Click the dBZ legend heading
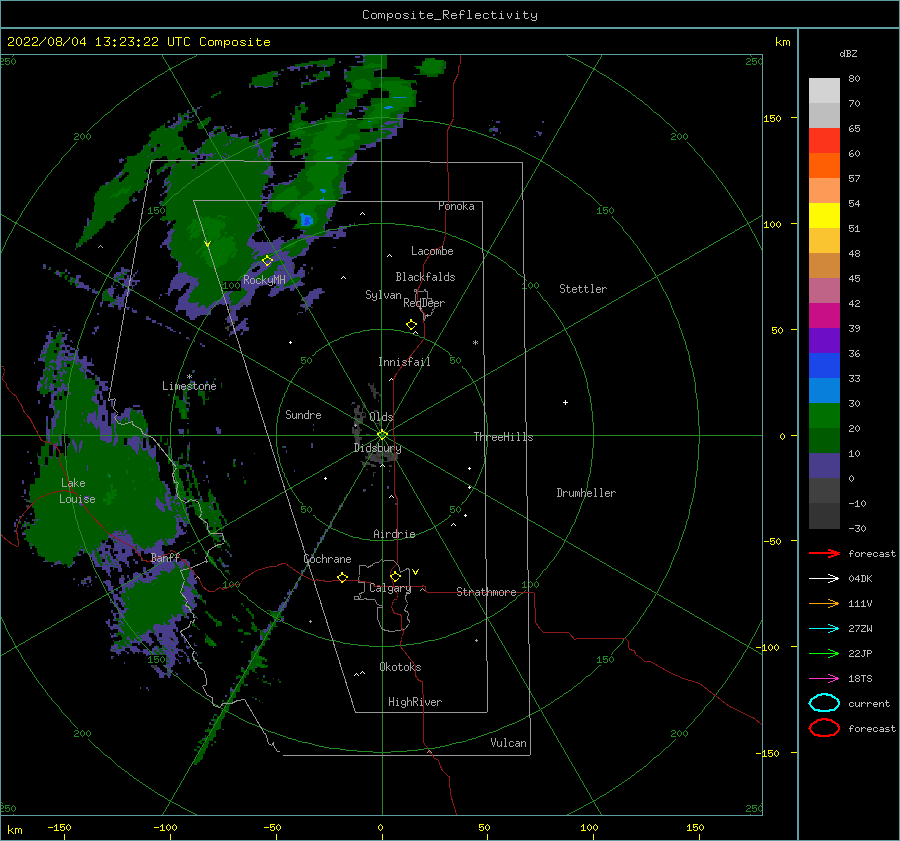Viewport: 900px width, 841px height. (x=848, y=54)
